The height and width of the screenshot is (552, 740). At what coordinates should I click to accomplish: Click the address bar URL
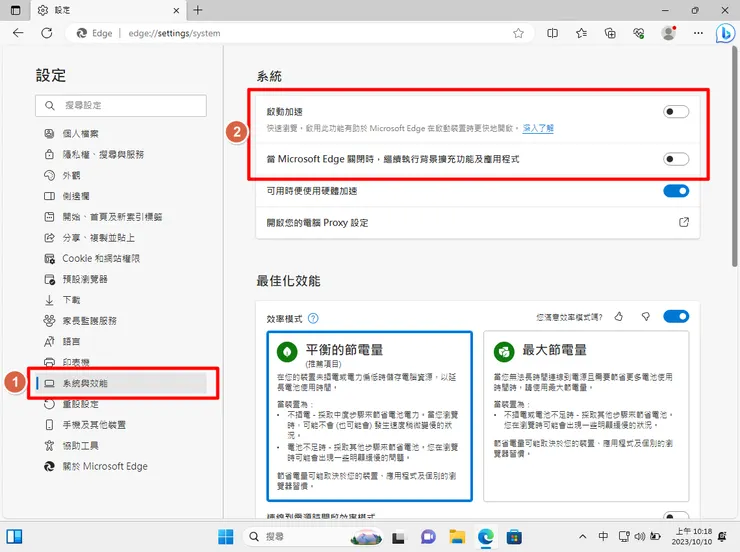[x=174, y=33]
